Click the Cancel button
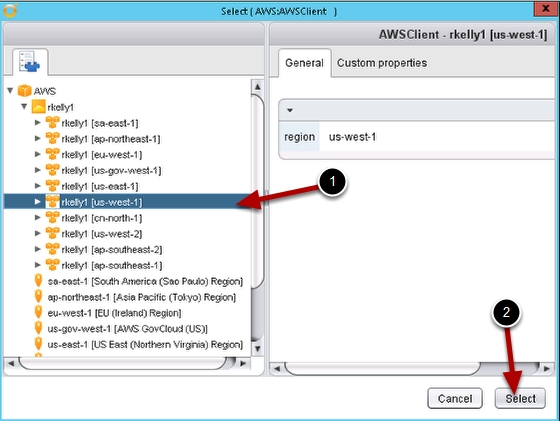This screenshot has height=421, width=560. 455,398
